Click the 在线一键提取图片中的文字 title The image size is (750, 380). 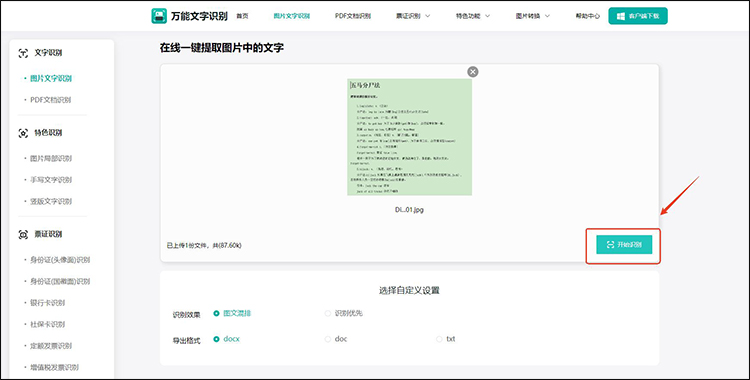click(x=221, y=48)
